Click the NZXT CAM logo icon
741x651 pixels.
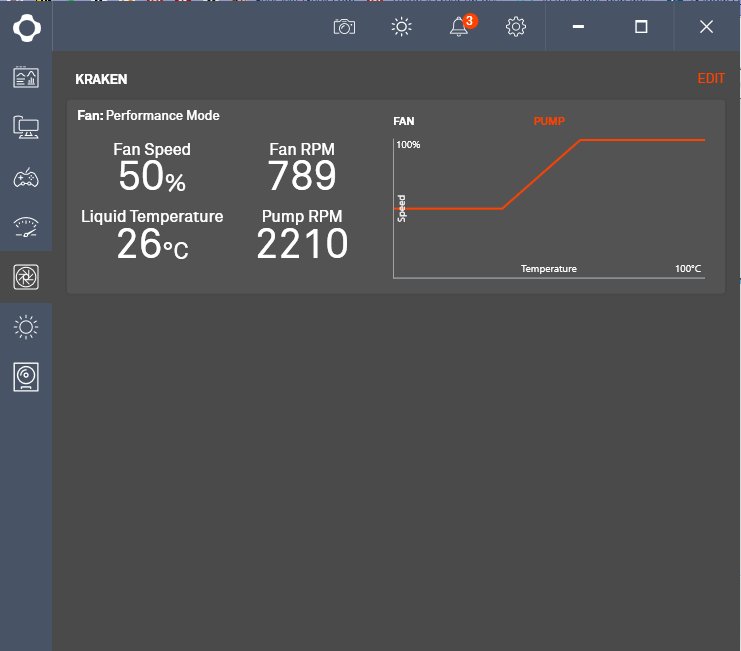26,27
